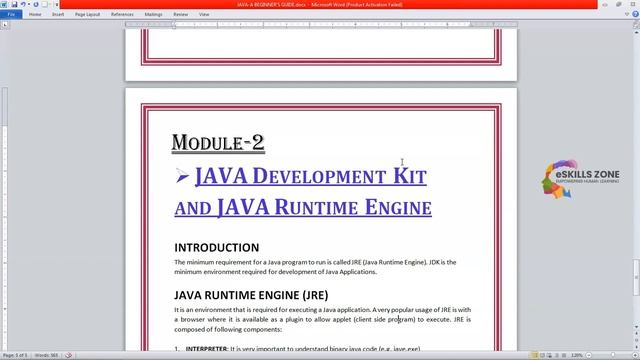This screenshot has height=360, width=640.
Task: Open the File tab
Action: (11, 14)
